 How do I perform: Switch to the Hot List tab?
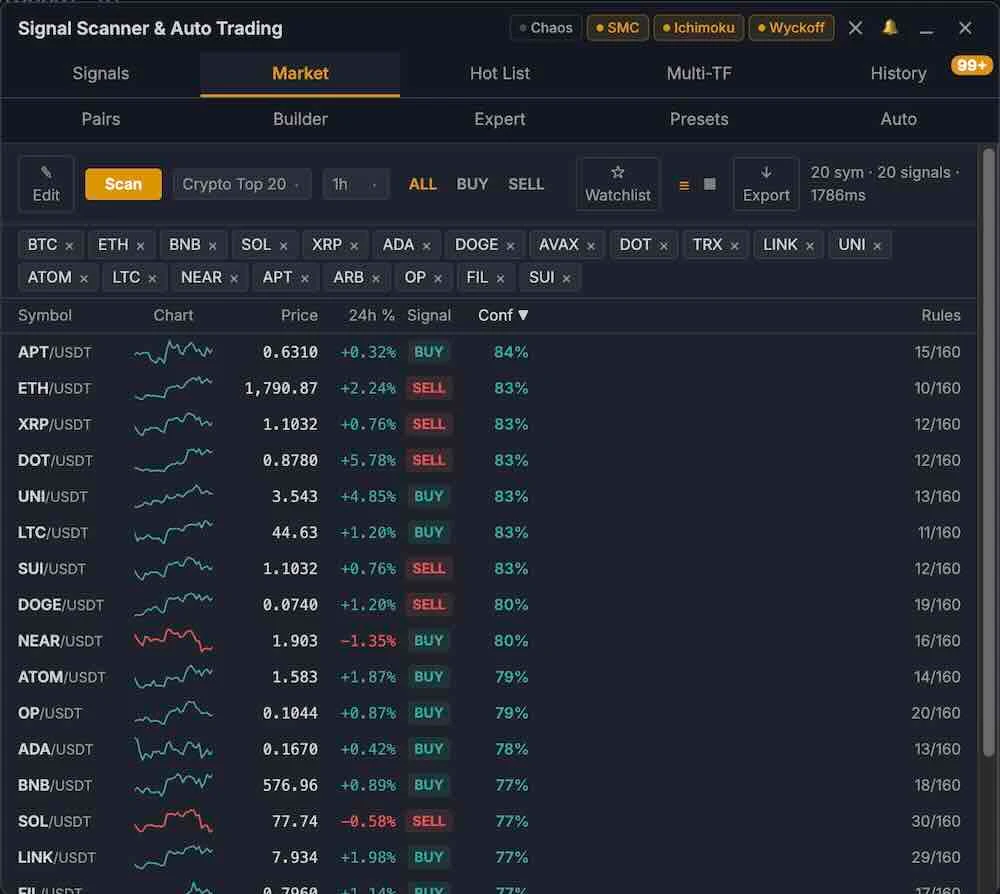click(499, 73)
